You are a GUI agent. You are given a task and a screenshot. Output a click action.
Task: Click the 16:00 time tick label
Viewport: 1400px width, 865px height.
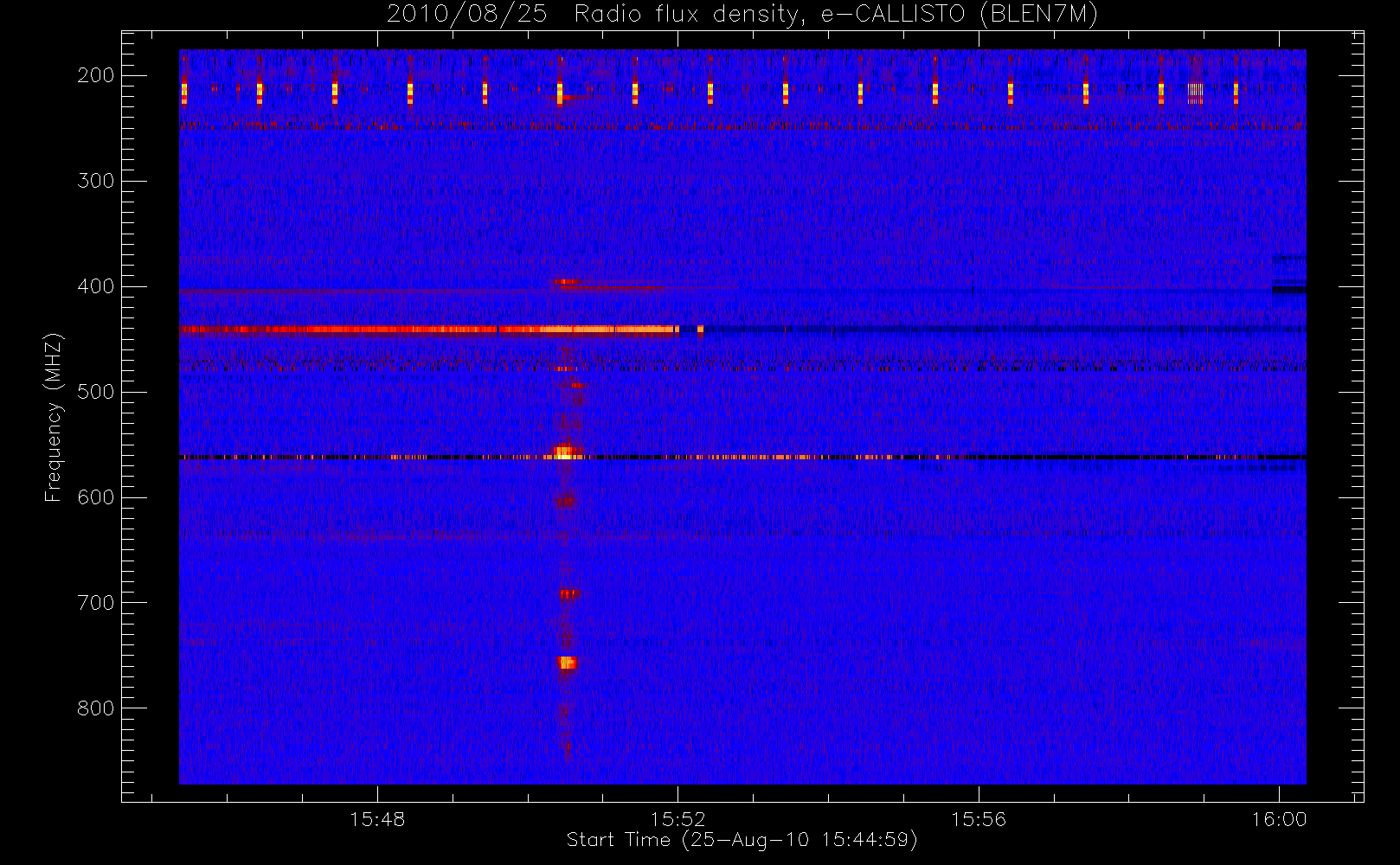tap(1279, 819)
